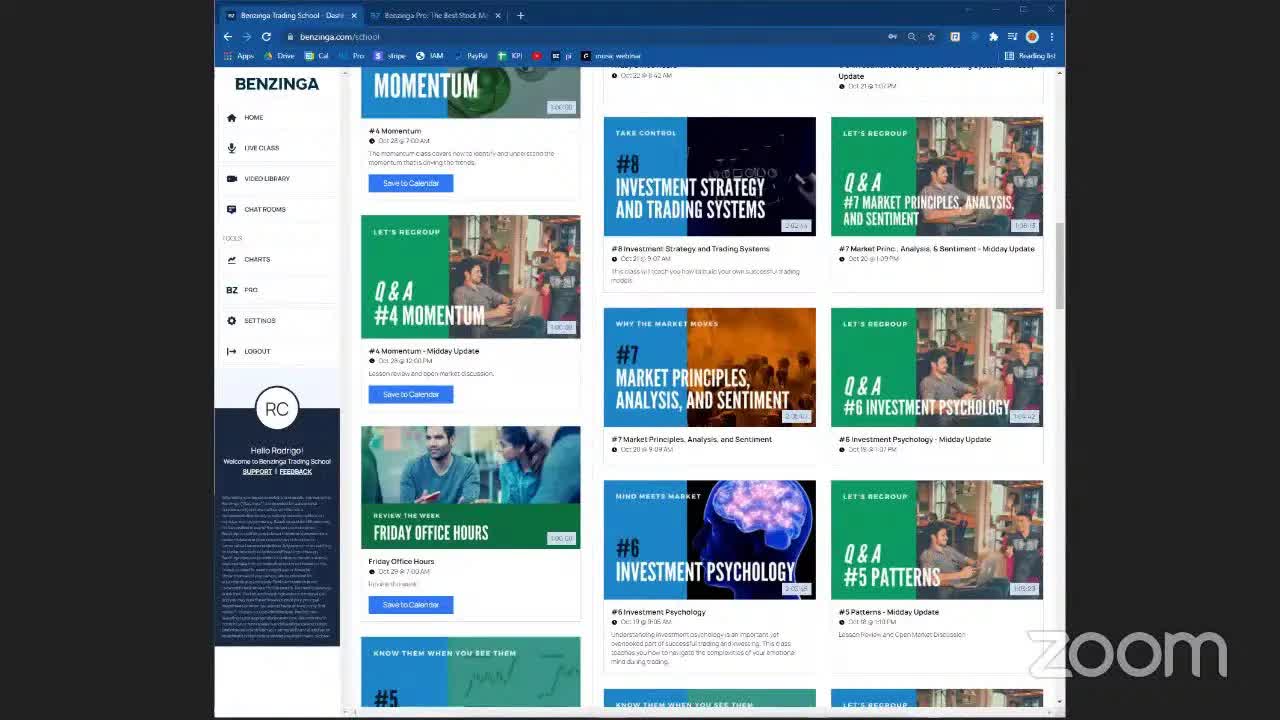Save #4 Momentum class to calendar
The width and height of the screenshot is (1280, 720).
pyautogui.click(x=411, y=184)
